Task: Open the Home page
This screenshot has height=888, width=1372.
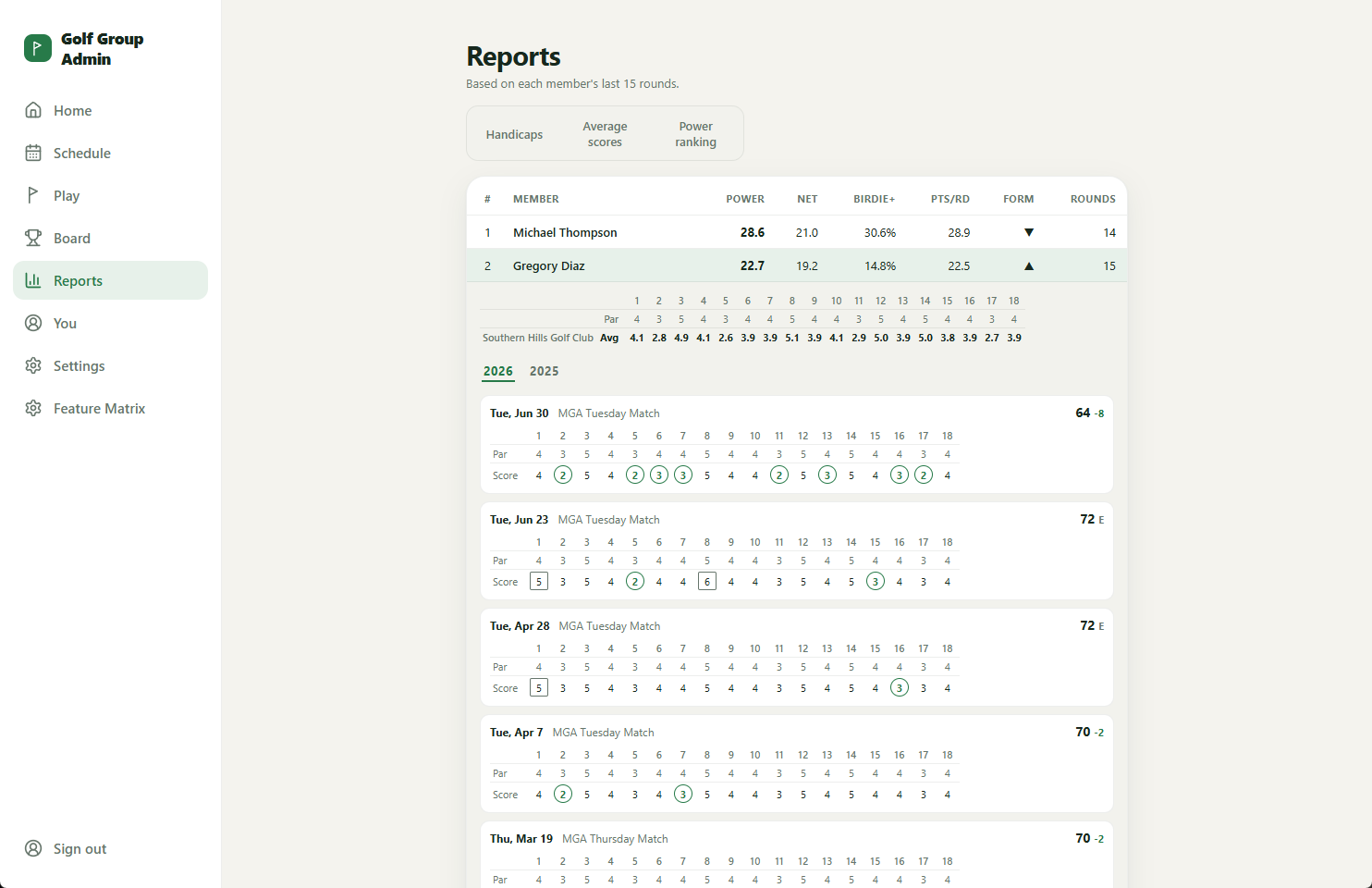Action: (x=110, y=110)
